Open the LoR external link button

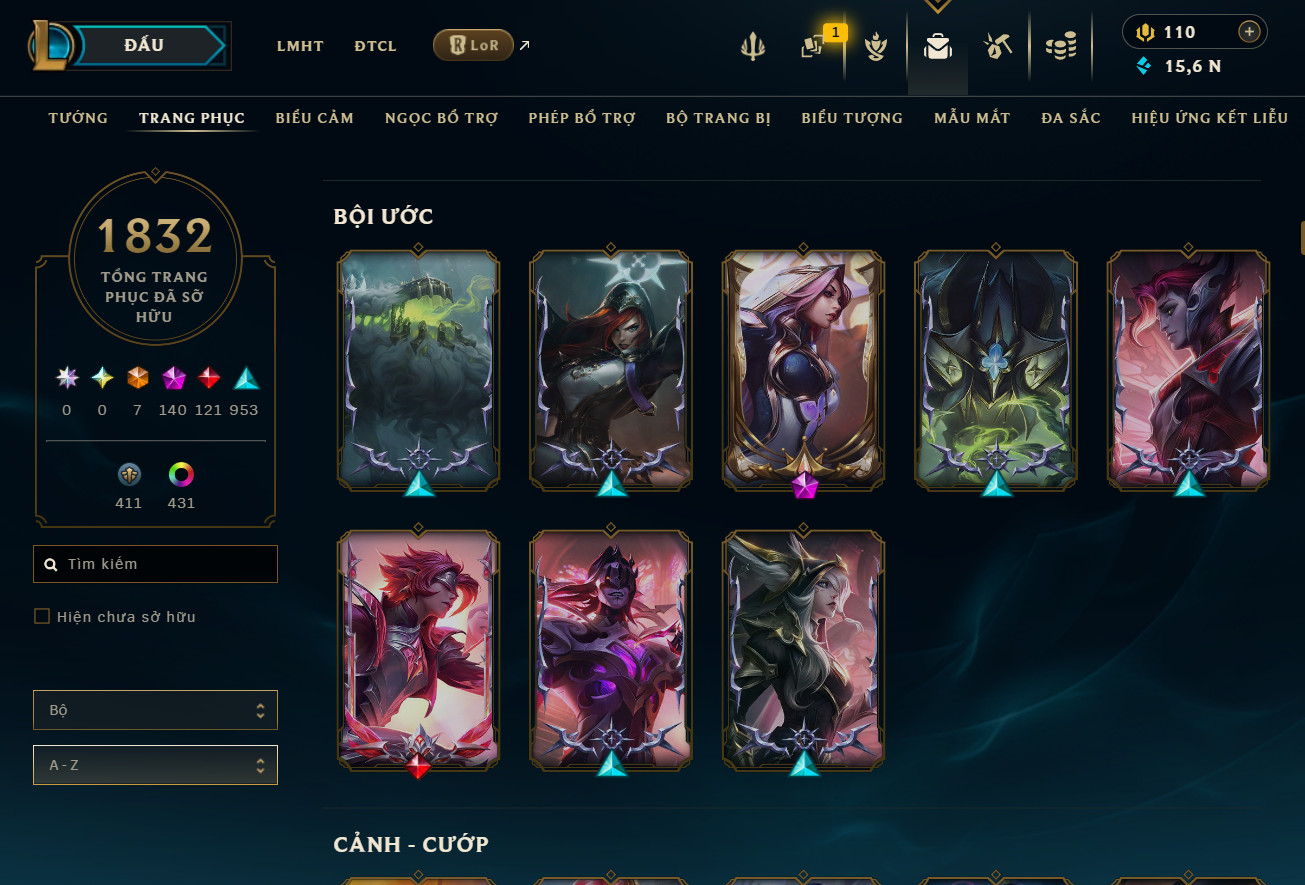click(474, 45)
